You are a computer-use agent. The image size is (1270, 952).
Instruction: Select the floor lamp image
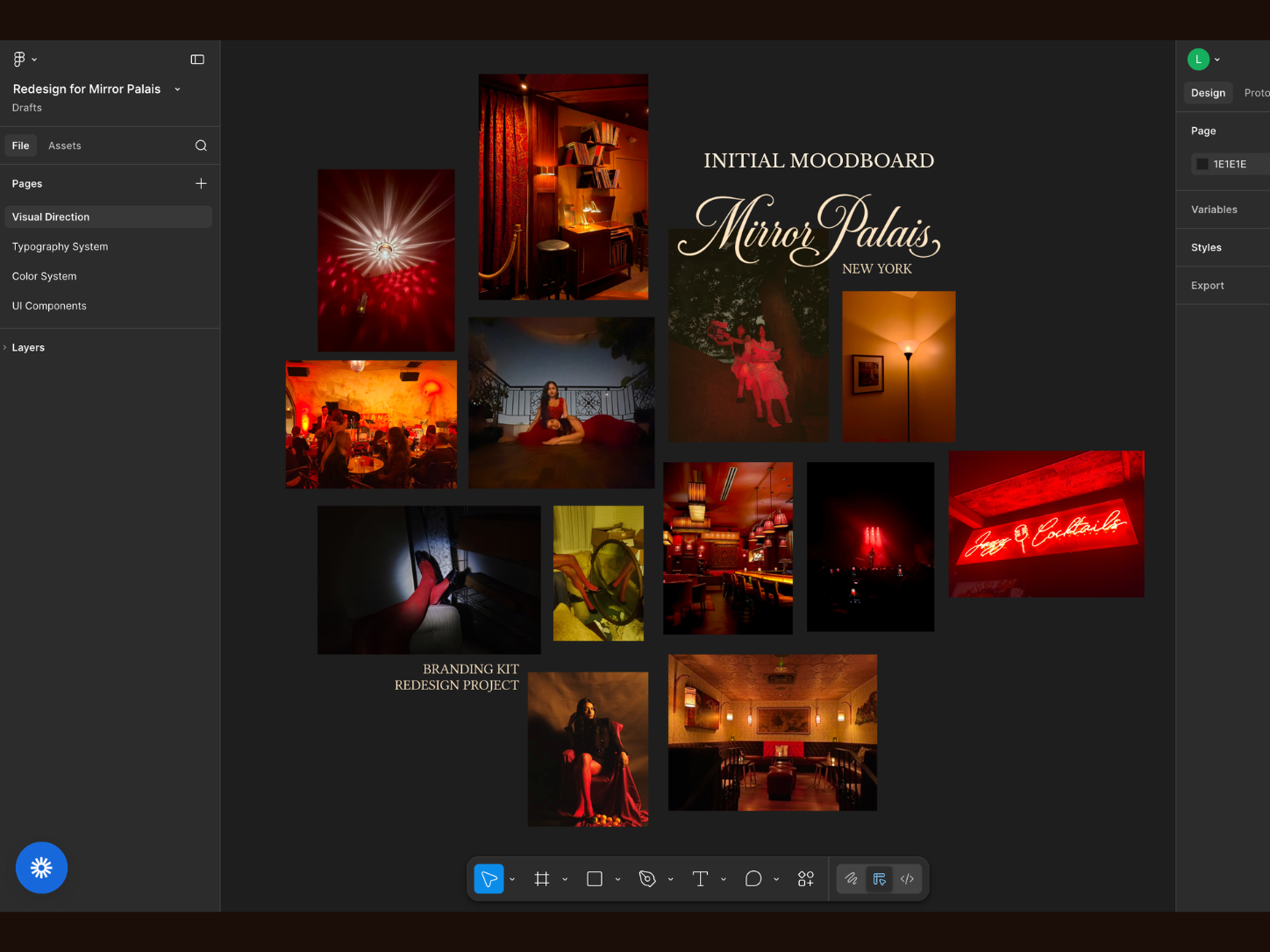[899, 366]
